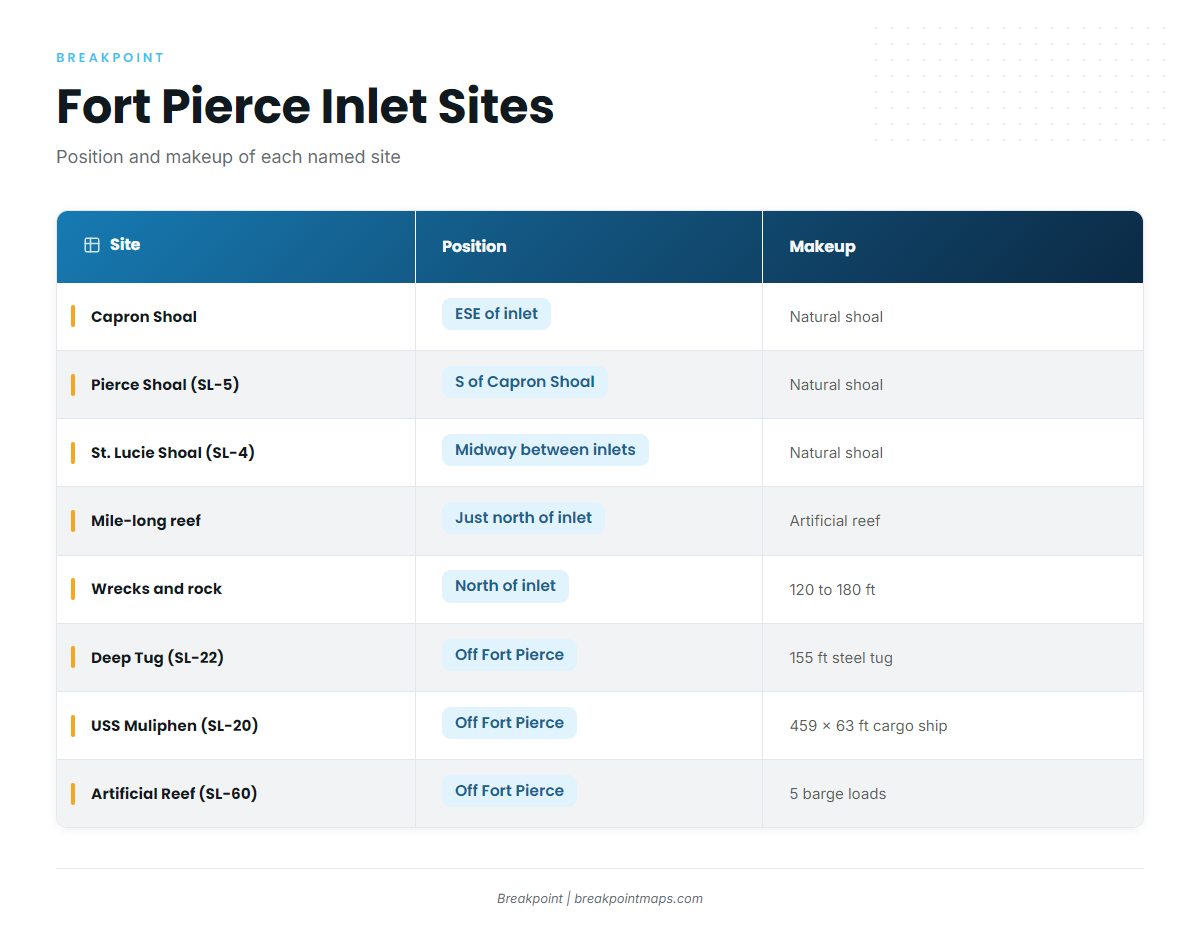Viewport: 1200px width, 933px height.
Task: Select the St. Lucie Shoal (SL-4) site name
Action: (173, 453)
